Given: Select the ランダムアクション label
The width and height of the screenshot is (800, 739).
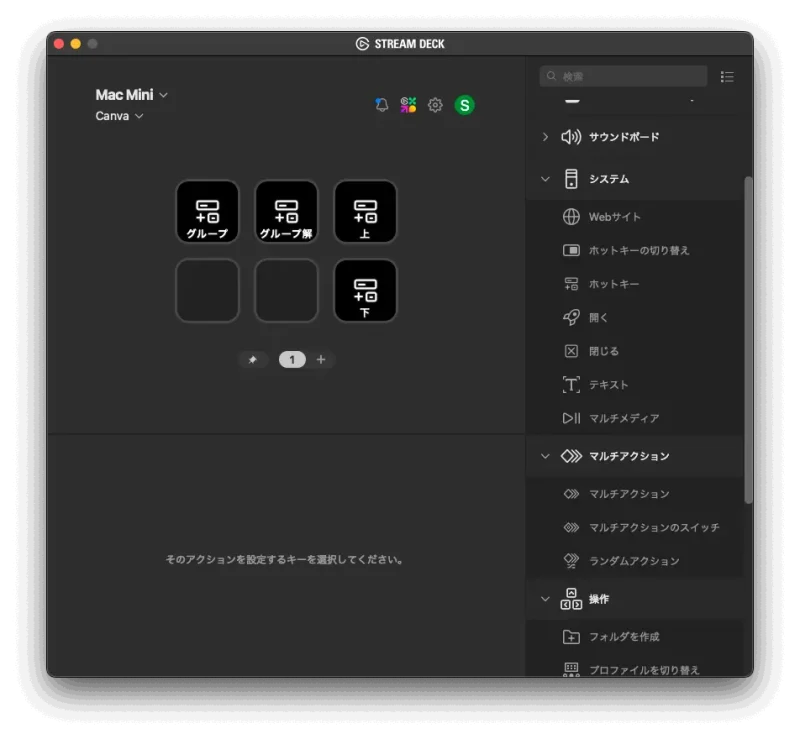Looking at the screenshot, I should coord(634,561).
